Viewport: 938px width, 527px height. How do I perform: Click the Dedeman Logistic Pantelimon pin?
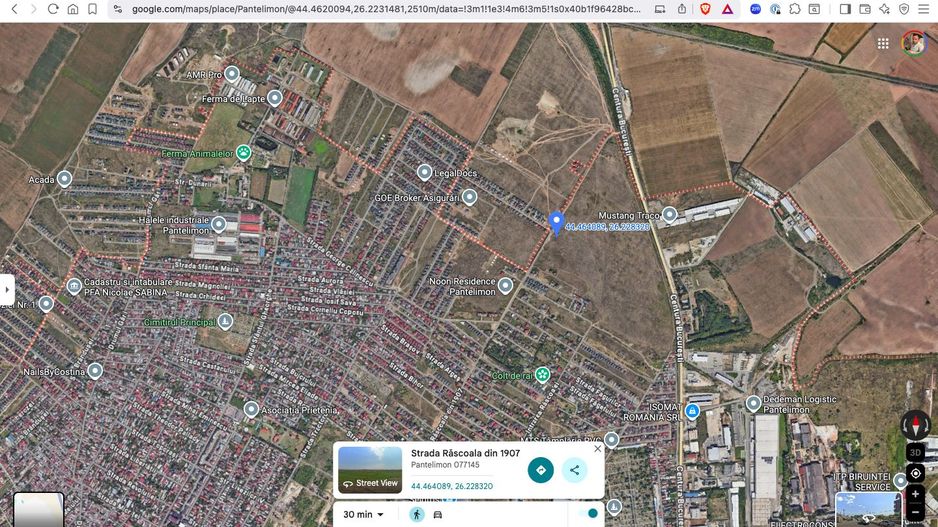[x=753, y=404]
